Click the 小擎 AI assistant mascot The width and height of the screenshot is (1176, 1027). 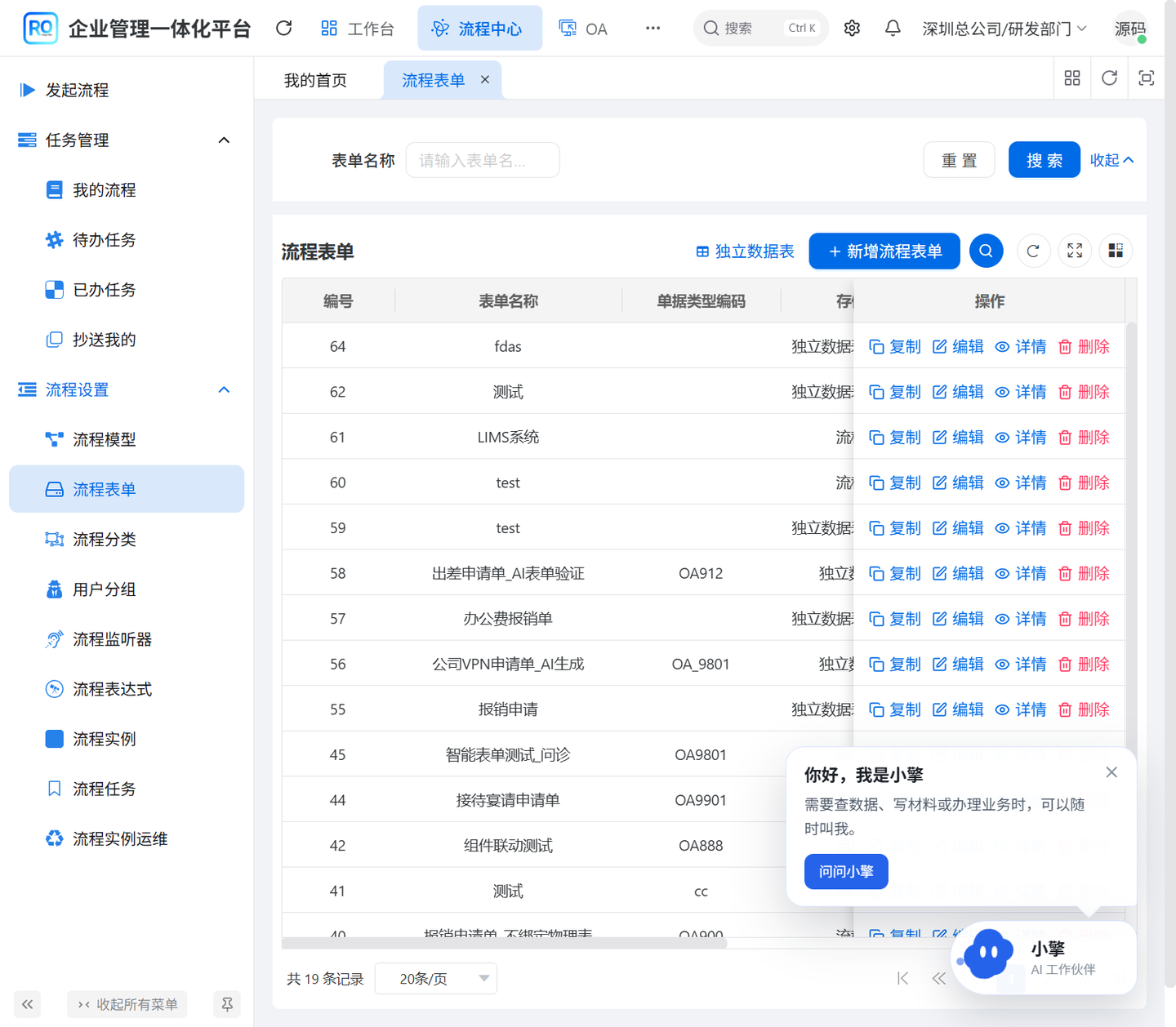[x=988, y=954]
